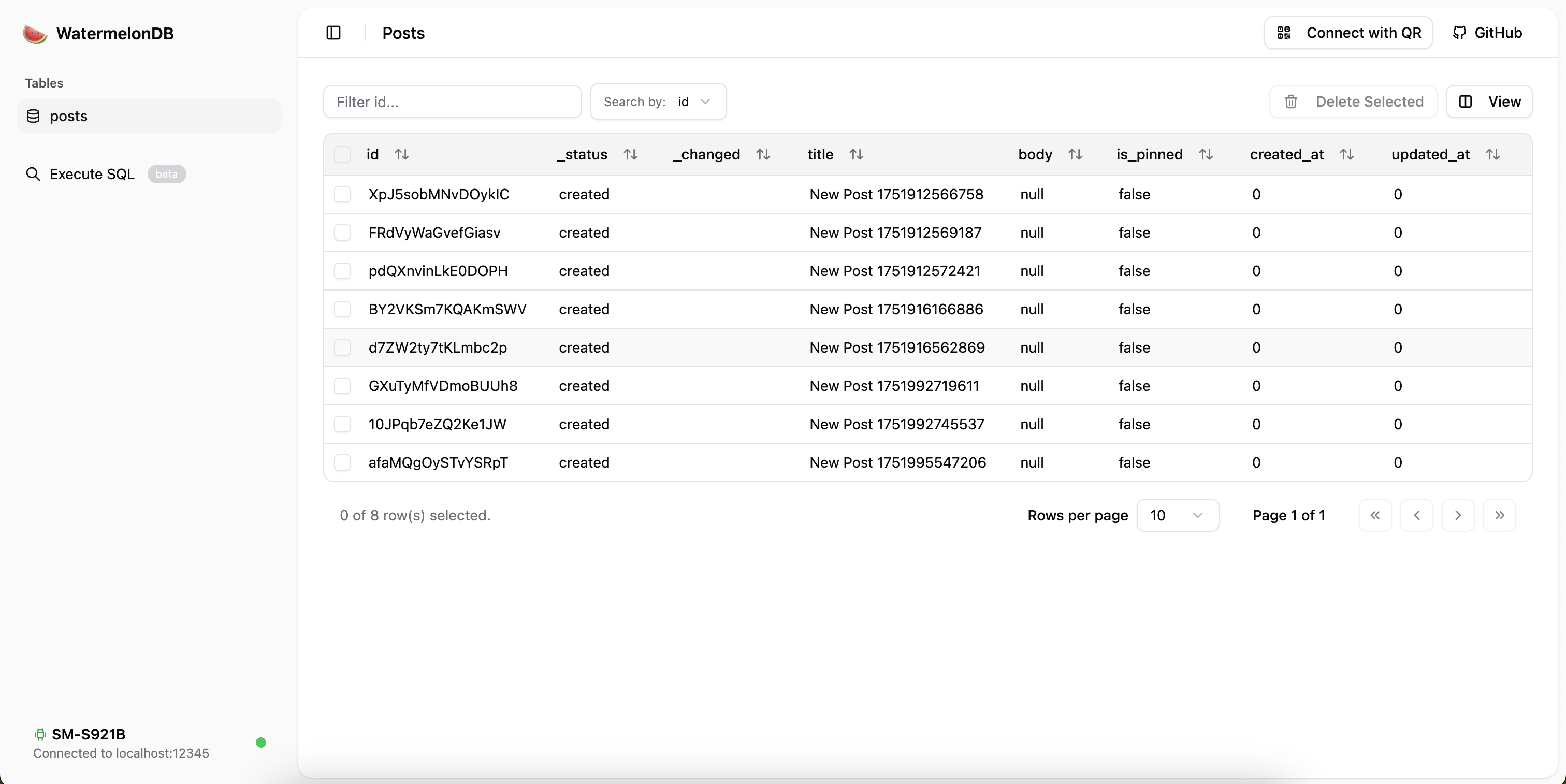Check the row for afaMQgOySTvYSRpT

342,462
